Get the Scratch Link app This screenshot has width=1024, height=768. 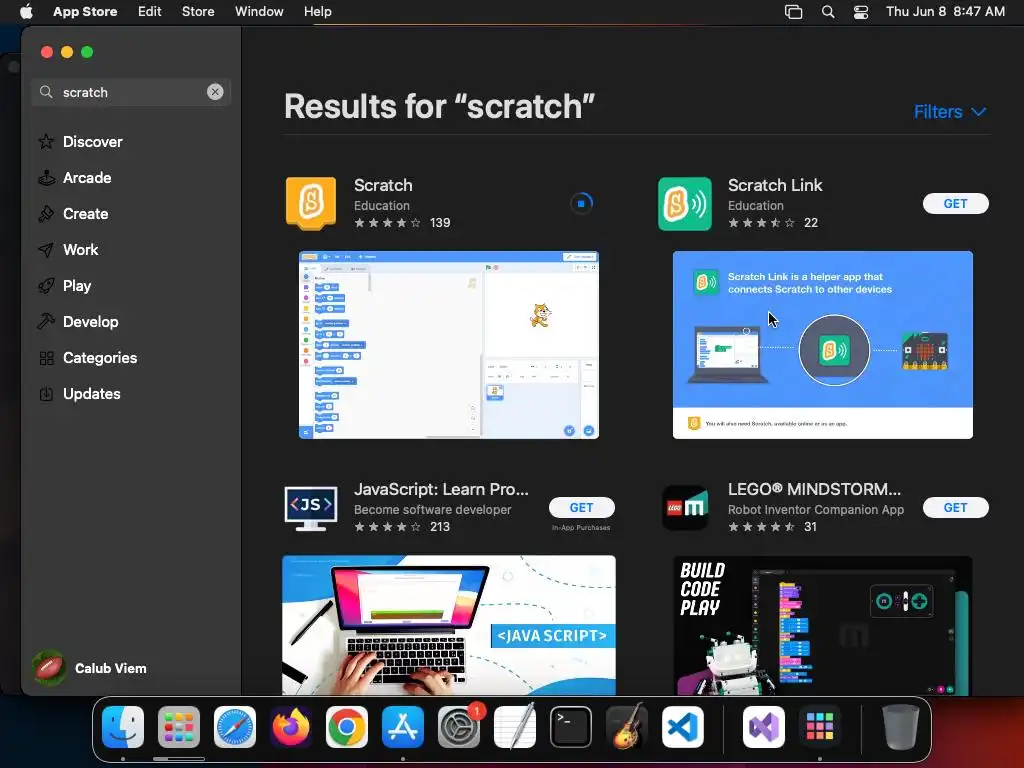tap(955, 204)
